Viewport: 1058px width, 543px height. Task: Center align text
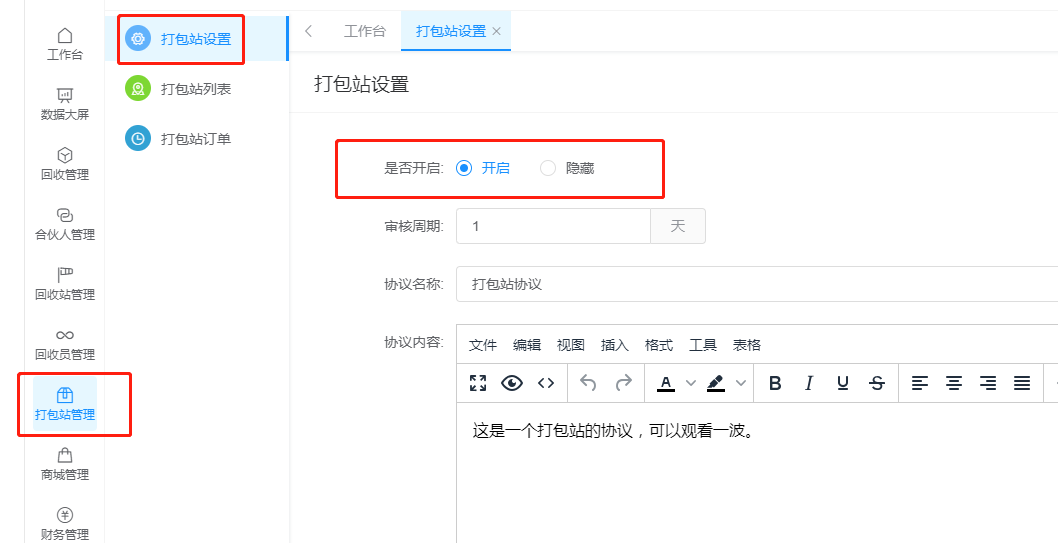pos(953,383)
